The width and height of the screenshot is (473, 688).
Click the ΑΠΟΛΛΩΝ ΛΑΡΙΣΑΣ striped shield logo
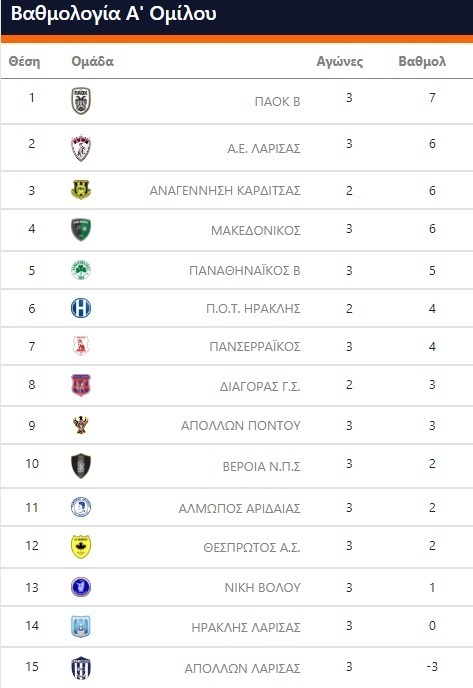(81, 668)
